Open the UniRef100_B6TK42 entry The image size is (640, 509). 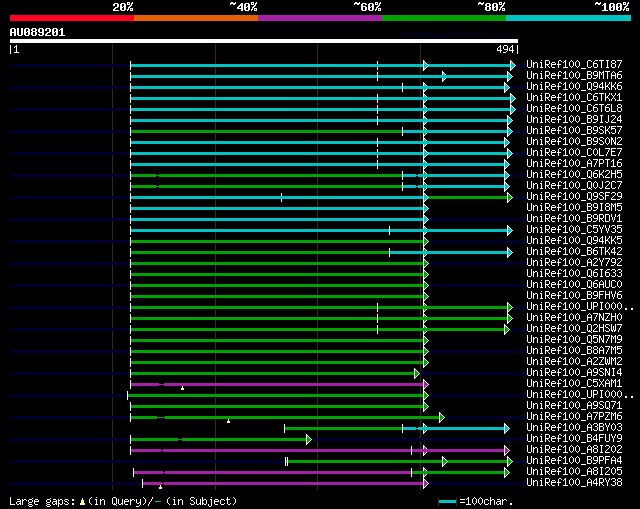pos(574,252)
